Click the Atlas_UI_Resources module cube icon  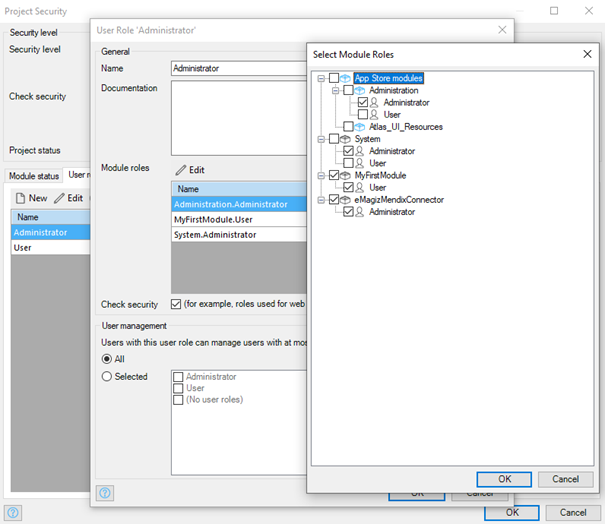click(x=360, y=127)
